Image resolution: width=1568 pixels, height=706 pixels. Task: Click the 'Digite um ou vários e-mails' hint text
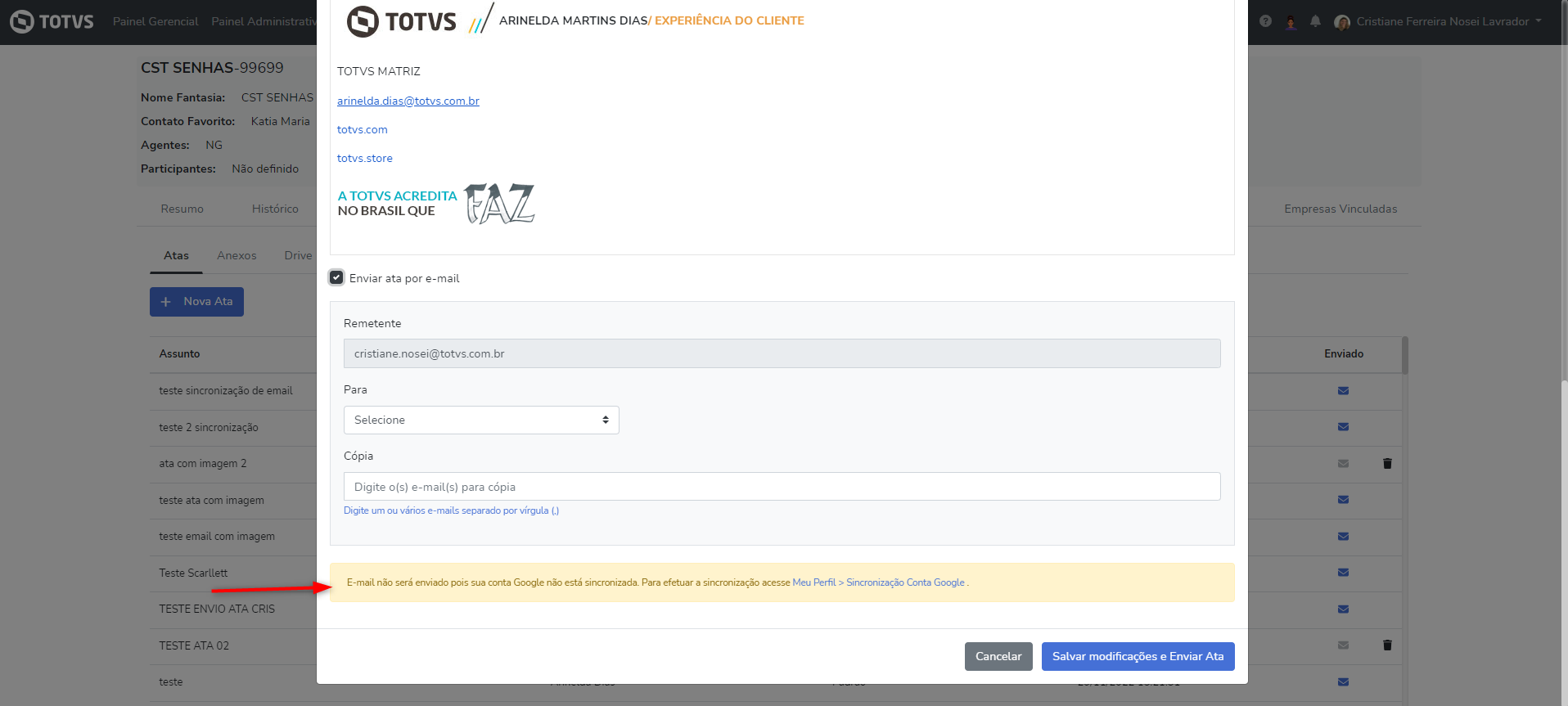pyautogui.click(x=451, y=510)
